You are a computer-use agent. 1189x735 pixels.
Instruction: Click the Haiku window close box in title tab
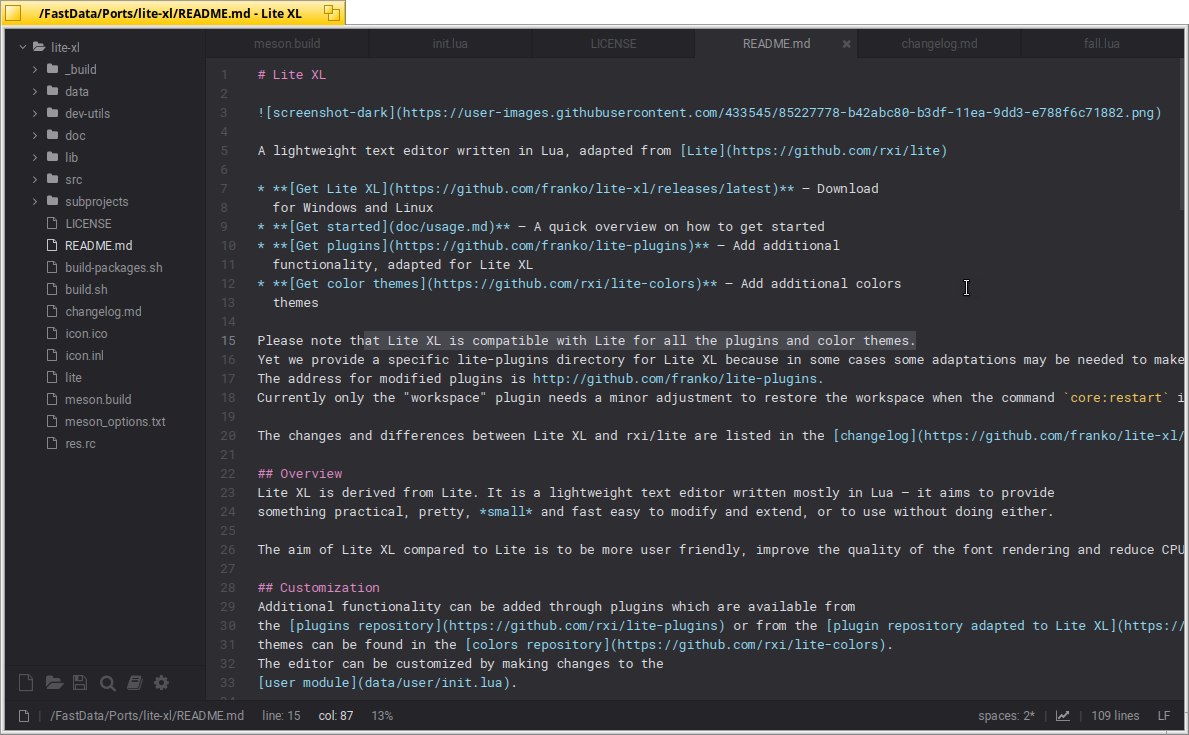coord(13,13)
